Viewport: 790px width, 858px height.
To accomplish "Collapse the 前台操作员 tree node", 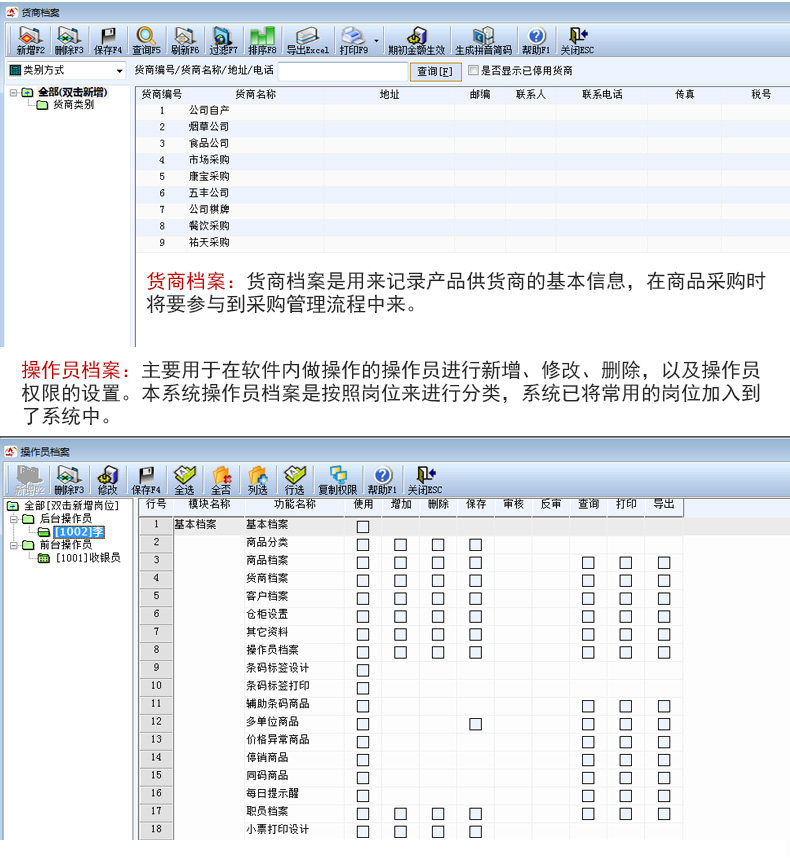I will (14, 545).
